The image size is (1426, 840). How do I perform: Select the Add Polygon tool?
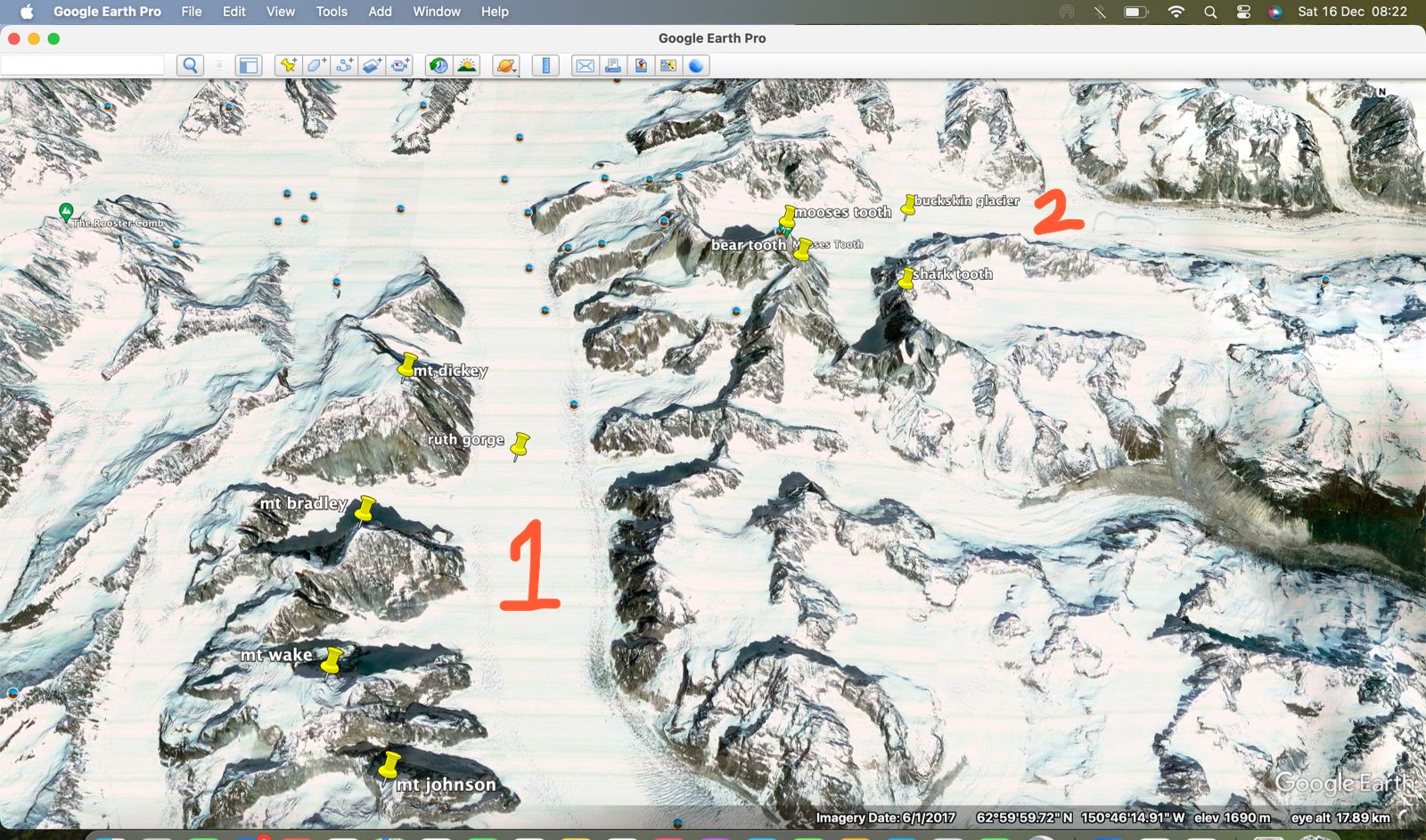316,65
